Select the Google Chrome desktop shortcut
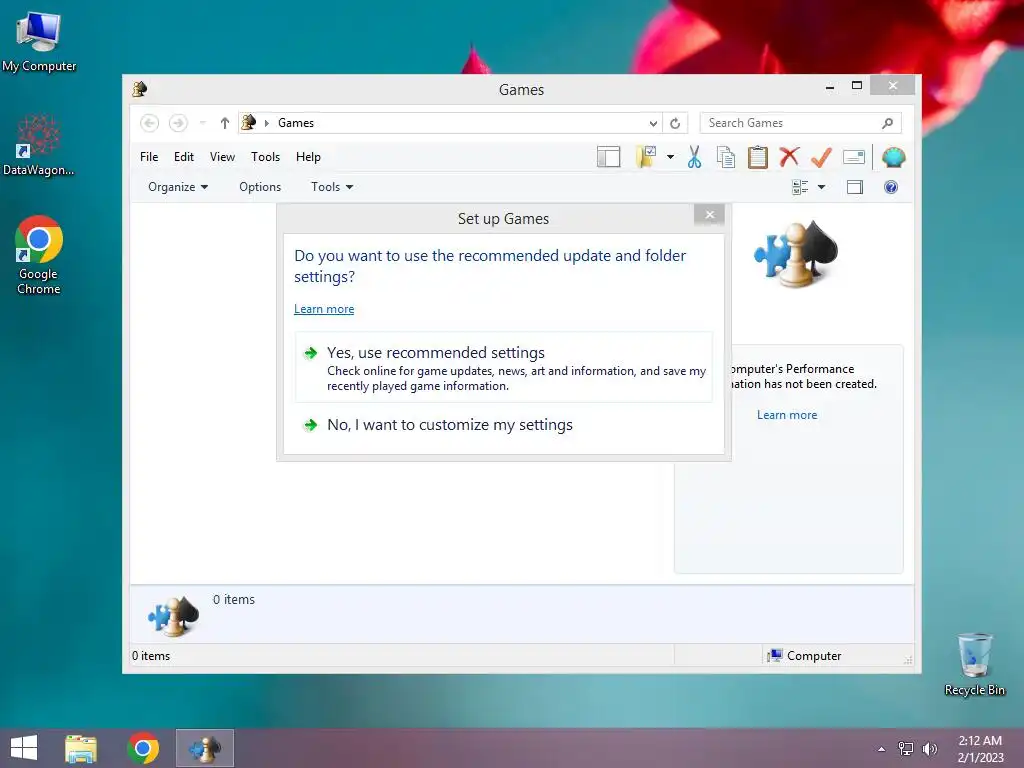 pyautogui.click(x=39, y=256)
